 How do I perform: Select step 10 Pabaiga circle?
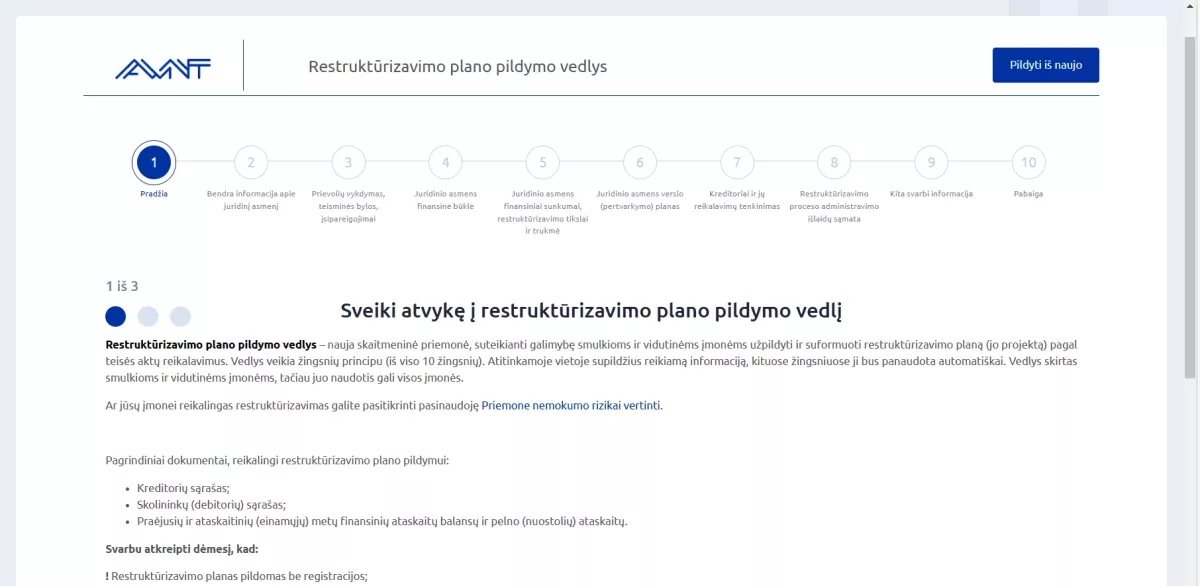(x=1027, y=161)
